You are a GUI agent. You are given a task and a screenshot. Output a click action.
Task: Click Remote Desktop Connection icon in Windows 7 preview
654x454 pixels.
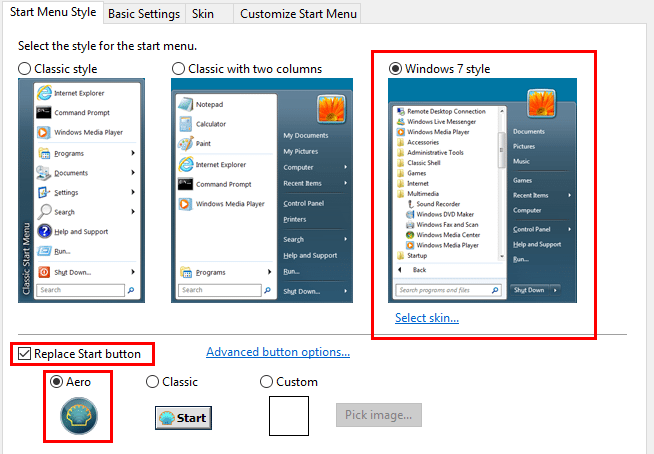401,111
